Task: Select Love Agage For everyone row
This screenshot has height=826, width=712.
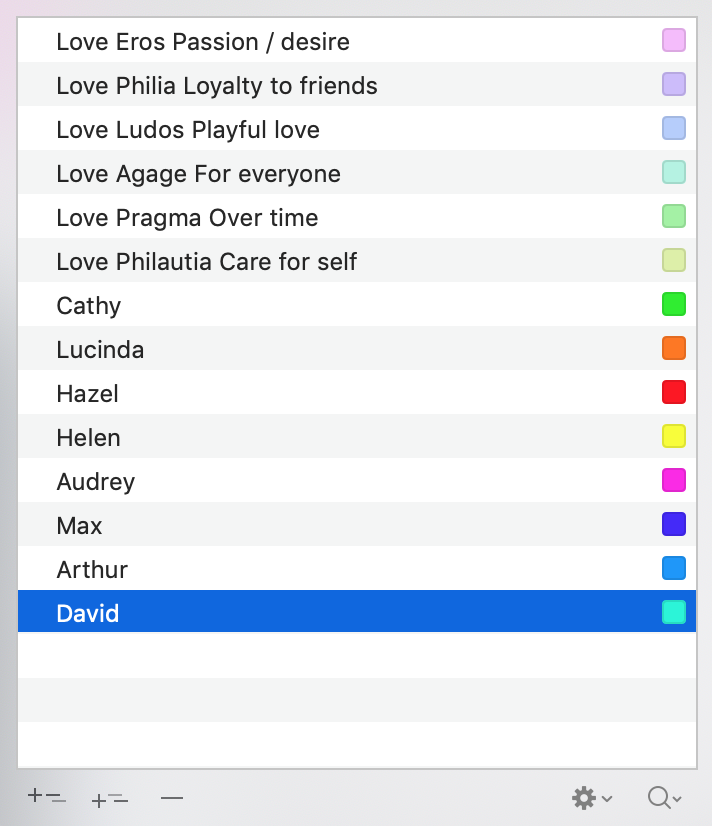Action: coord(357,172)
